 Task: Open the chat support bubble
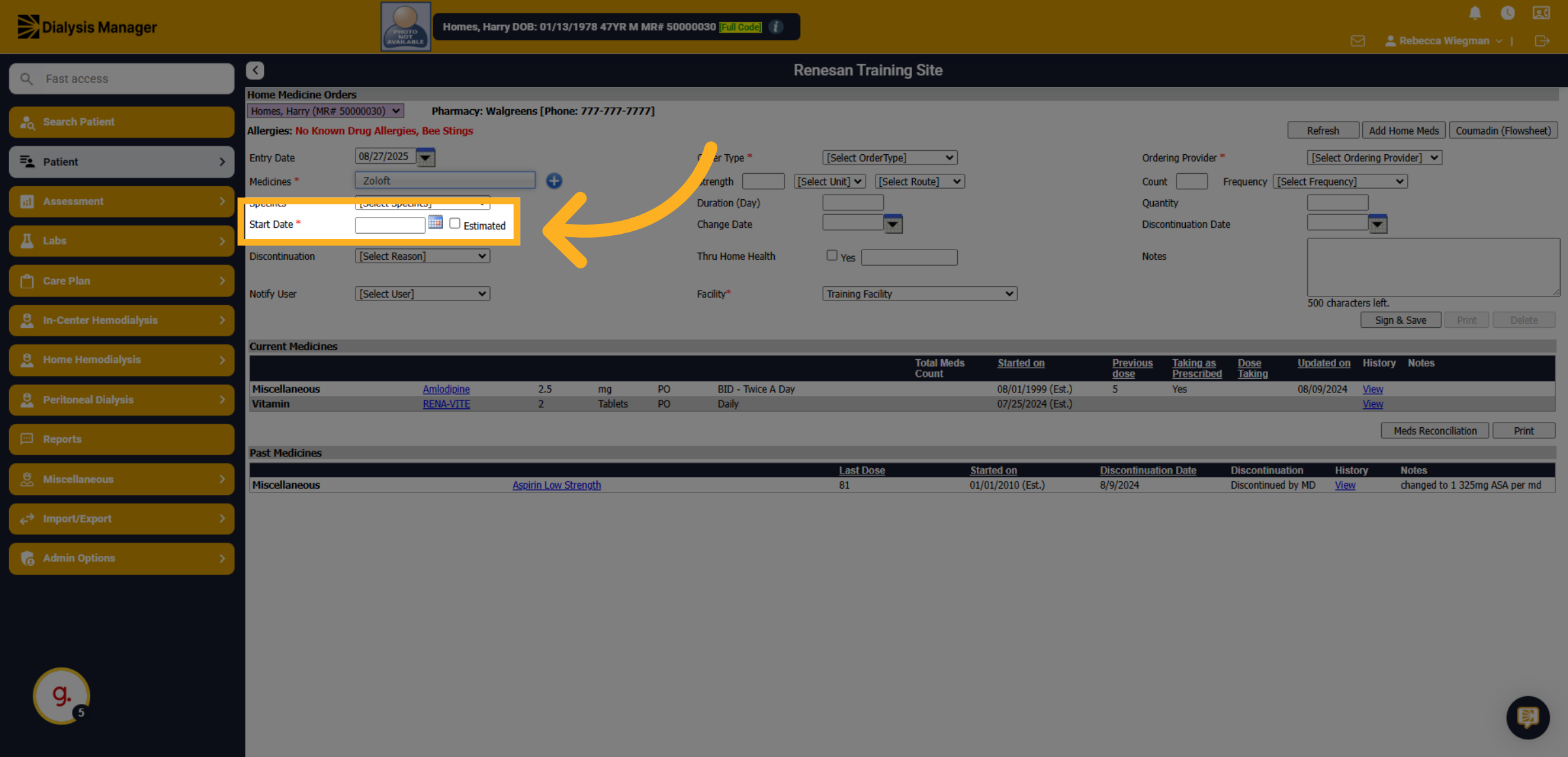pyautogui.click(x=1527, y=717)
